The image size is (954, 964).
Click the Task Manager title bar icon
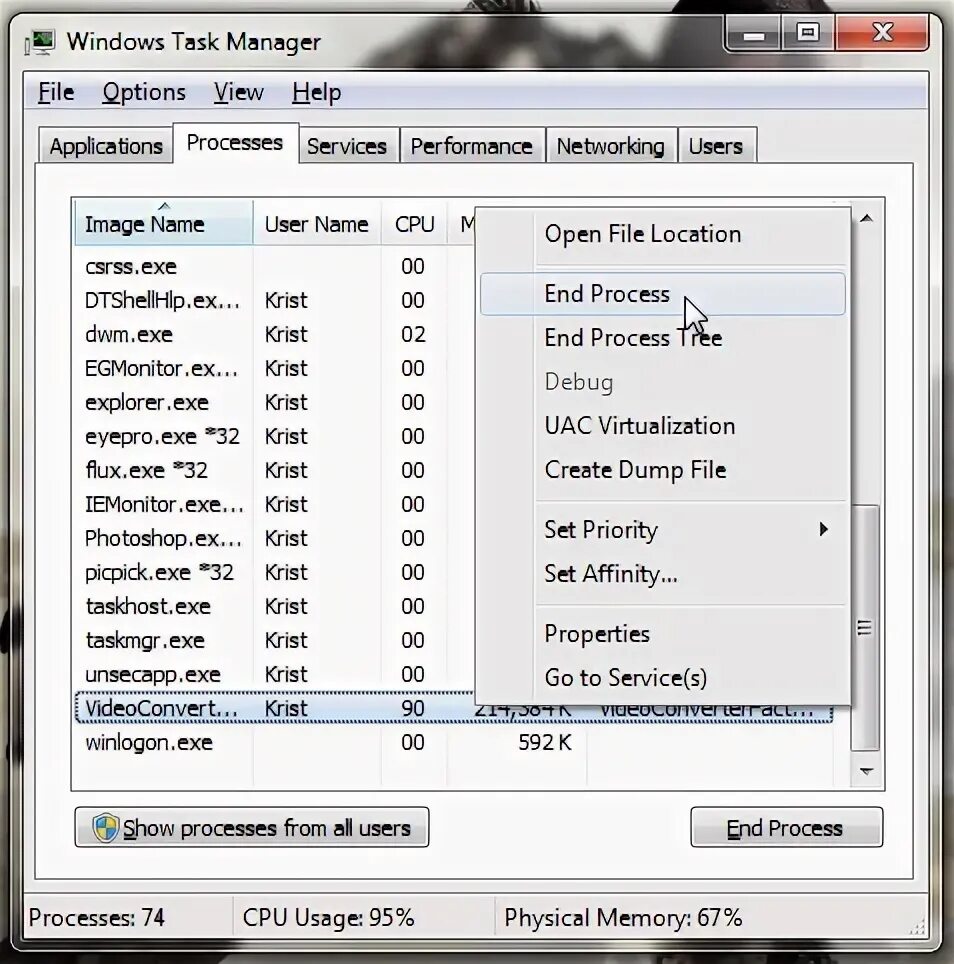(41, 42)
